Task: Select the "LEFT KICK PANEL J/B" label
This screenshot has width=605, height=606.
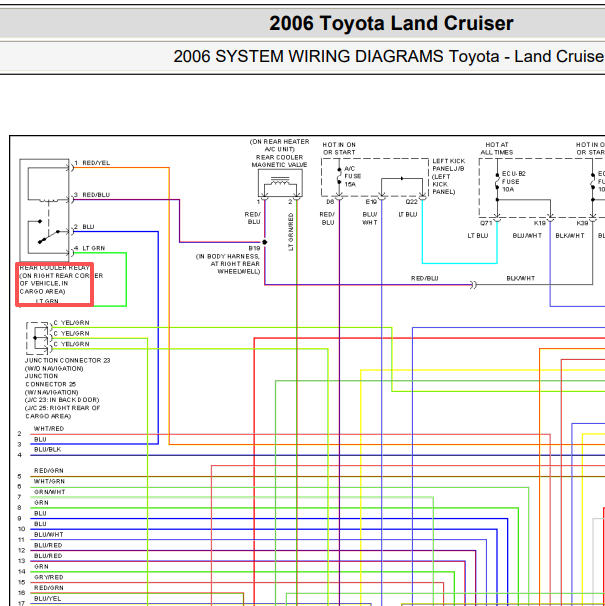Action: (448, 165)
